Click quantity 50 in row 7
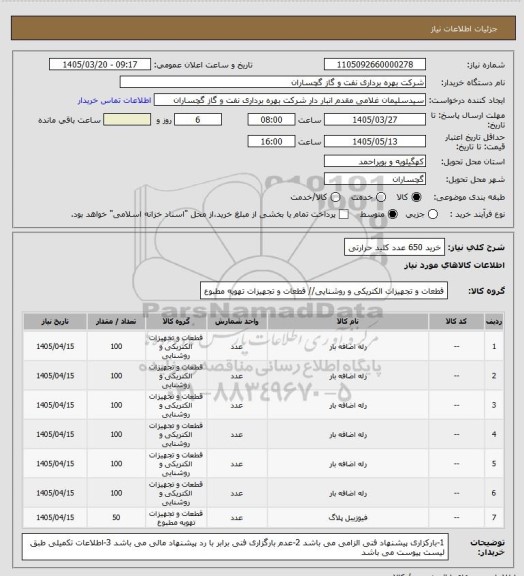The image size is (524, 576). coord(116,517)
